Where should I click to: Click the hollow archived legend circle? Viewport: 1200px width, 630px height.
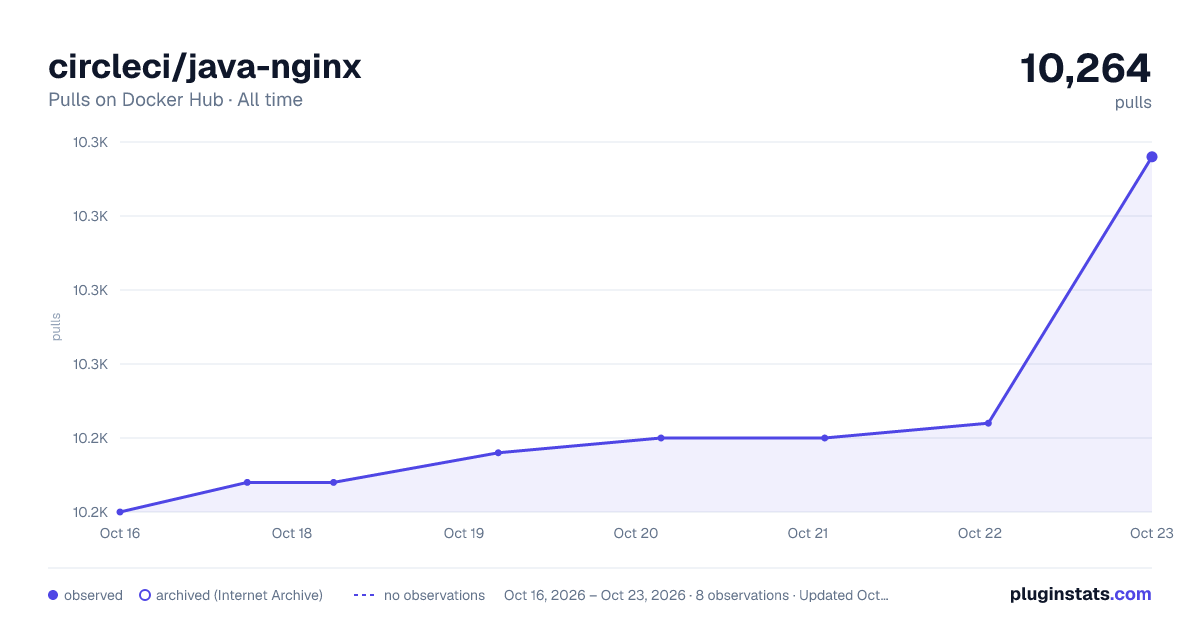145,595
